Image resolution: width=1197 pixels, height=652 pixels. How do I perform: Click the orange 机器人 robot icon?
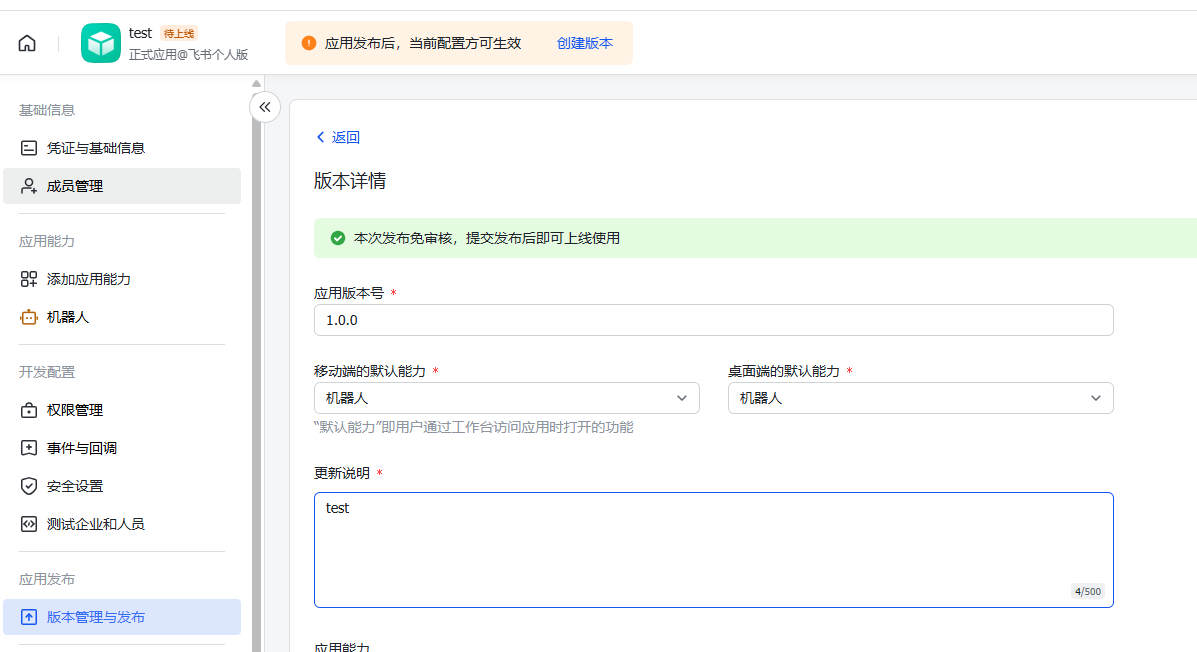[x=29, y=317]
